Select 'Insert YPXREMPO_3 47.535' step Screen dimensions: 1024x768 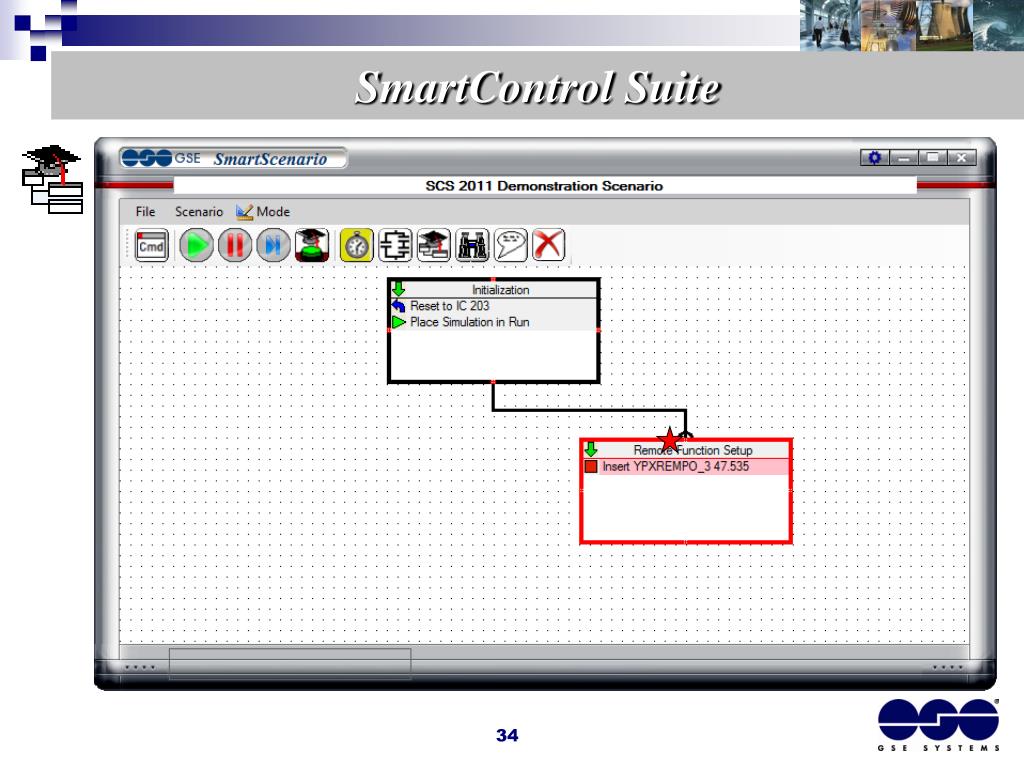[675, 466]
